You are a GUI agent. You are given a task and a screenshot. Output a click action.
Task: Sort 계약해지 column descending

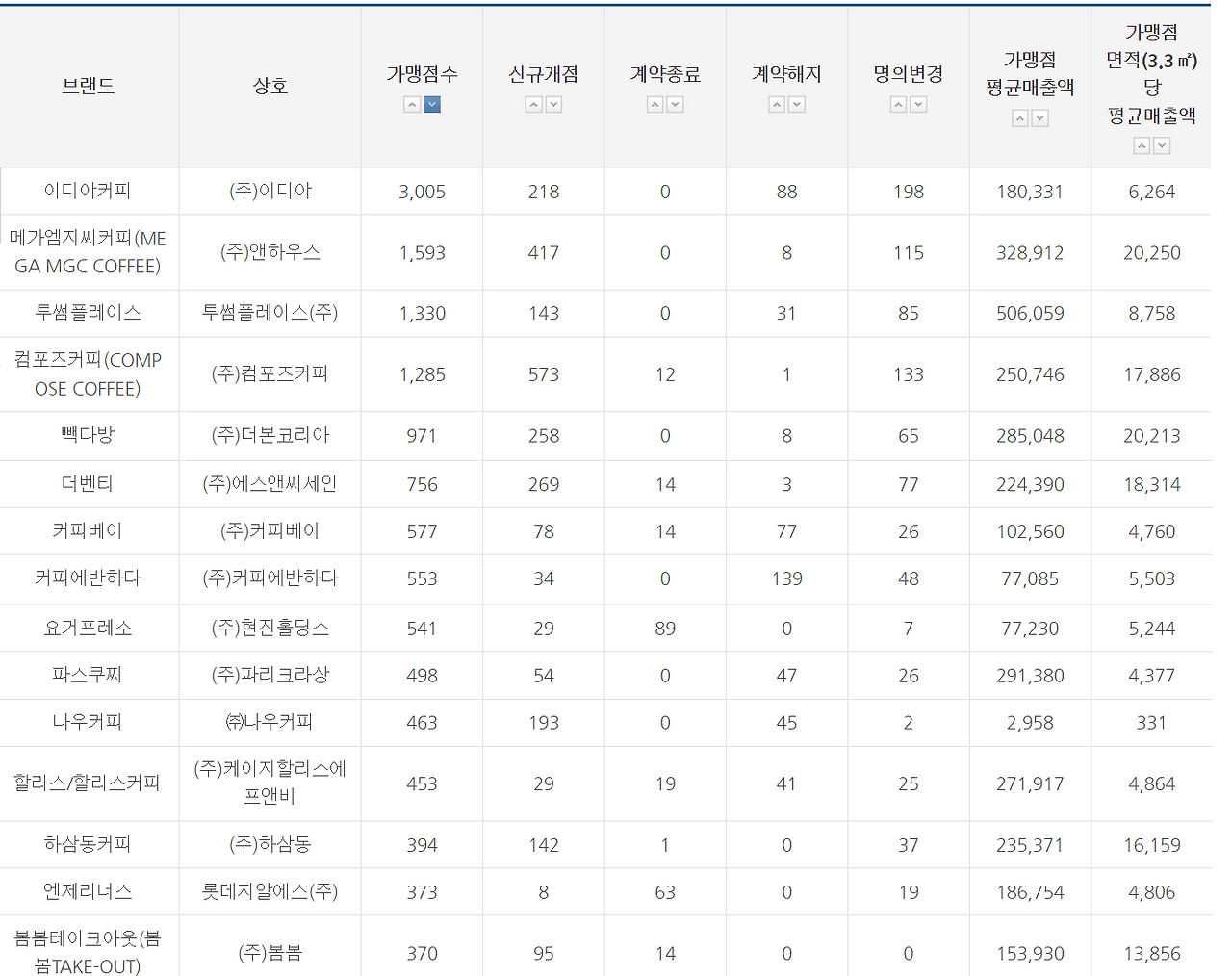797,105
